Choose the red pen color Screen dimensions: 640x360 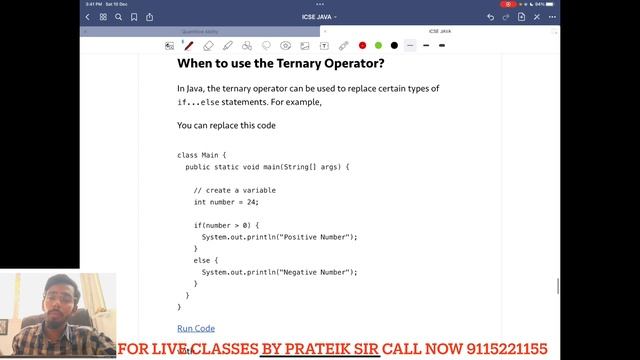tap(362, 45)
